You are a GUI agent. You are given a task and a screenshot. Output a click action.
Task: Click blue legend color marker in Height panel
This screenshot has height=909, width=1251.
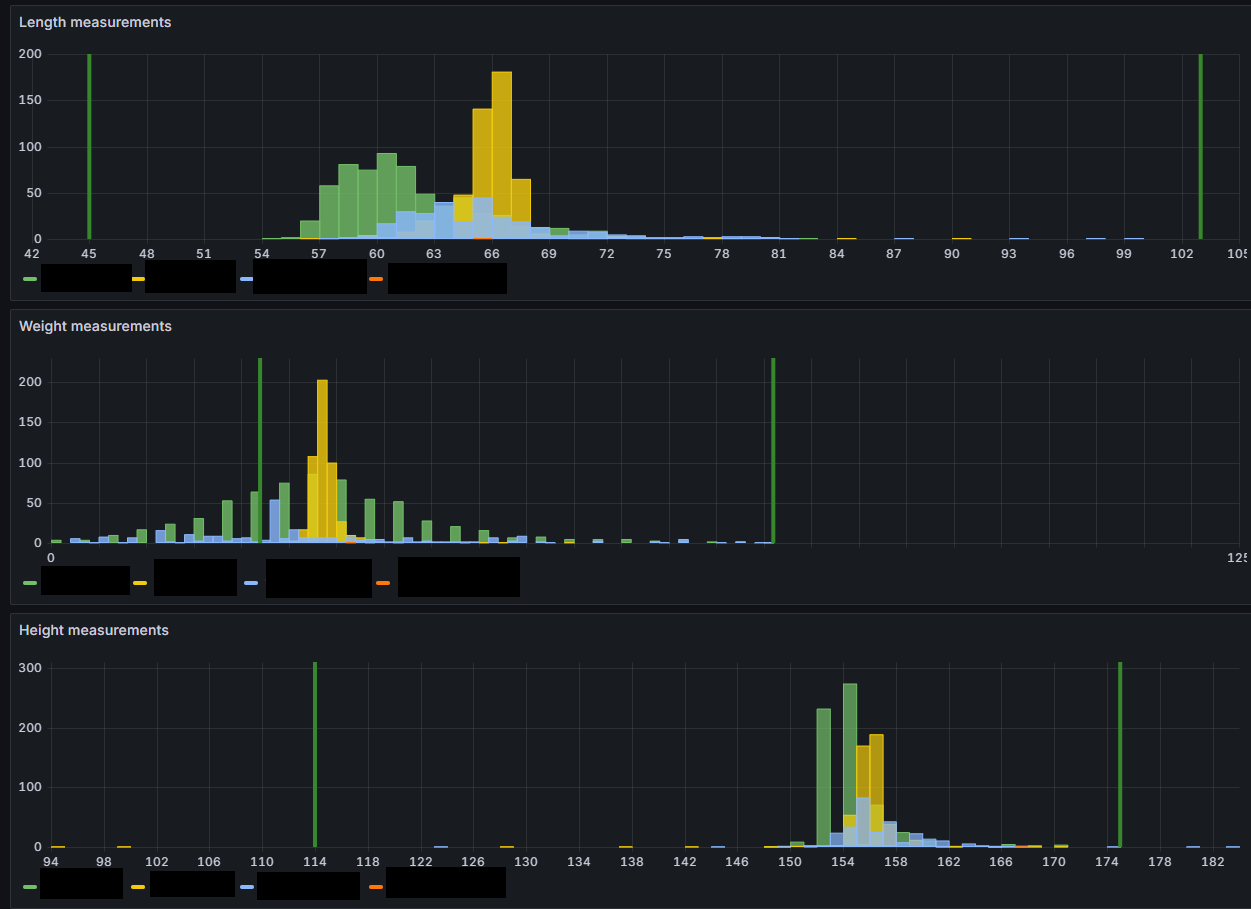point(247,886)
